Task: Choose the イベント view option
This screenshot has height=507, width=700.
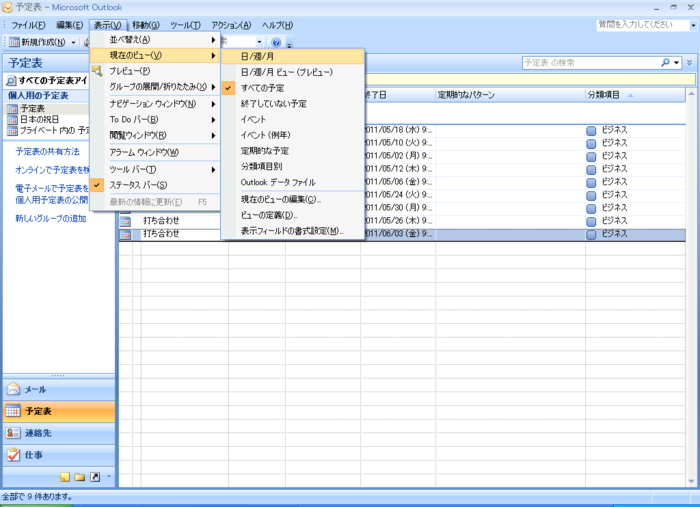Action: (x=293, y=120)
